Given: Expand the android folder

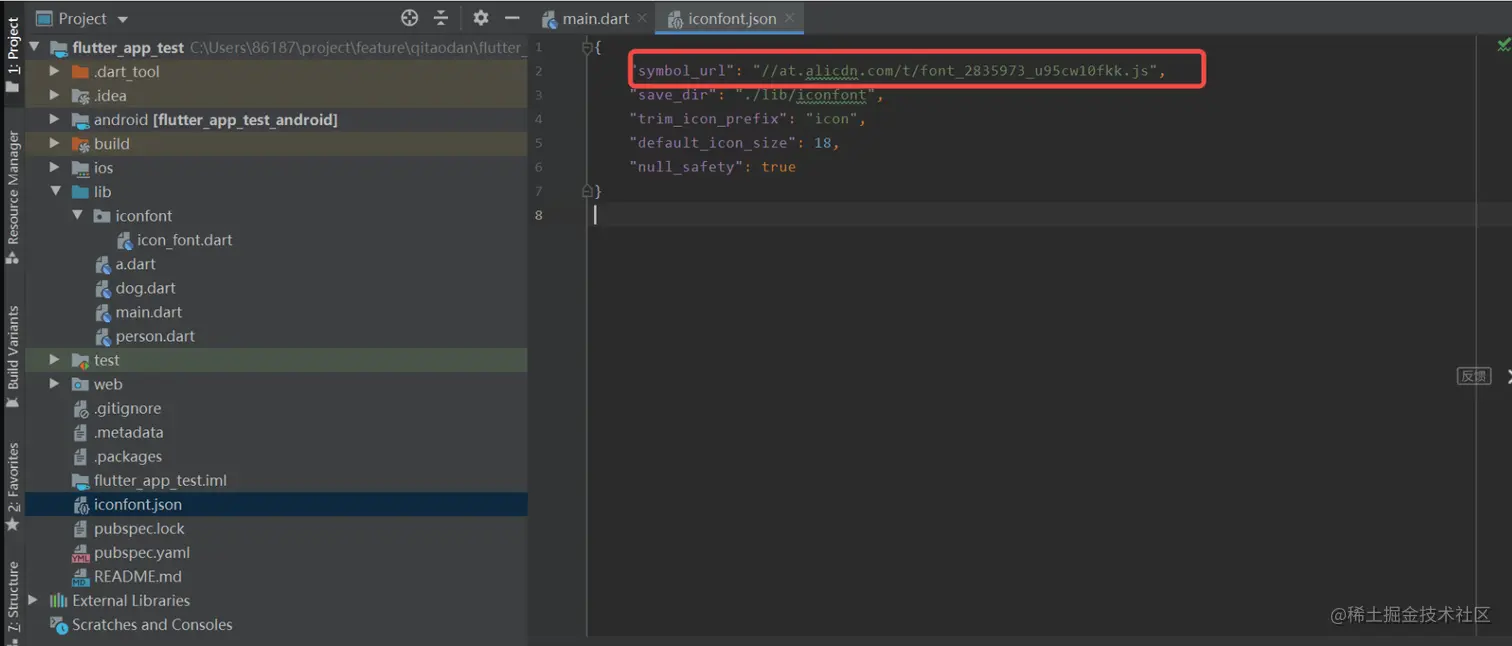Looking at the screenshot, I should click(x=55, y=119).
